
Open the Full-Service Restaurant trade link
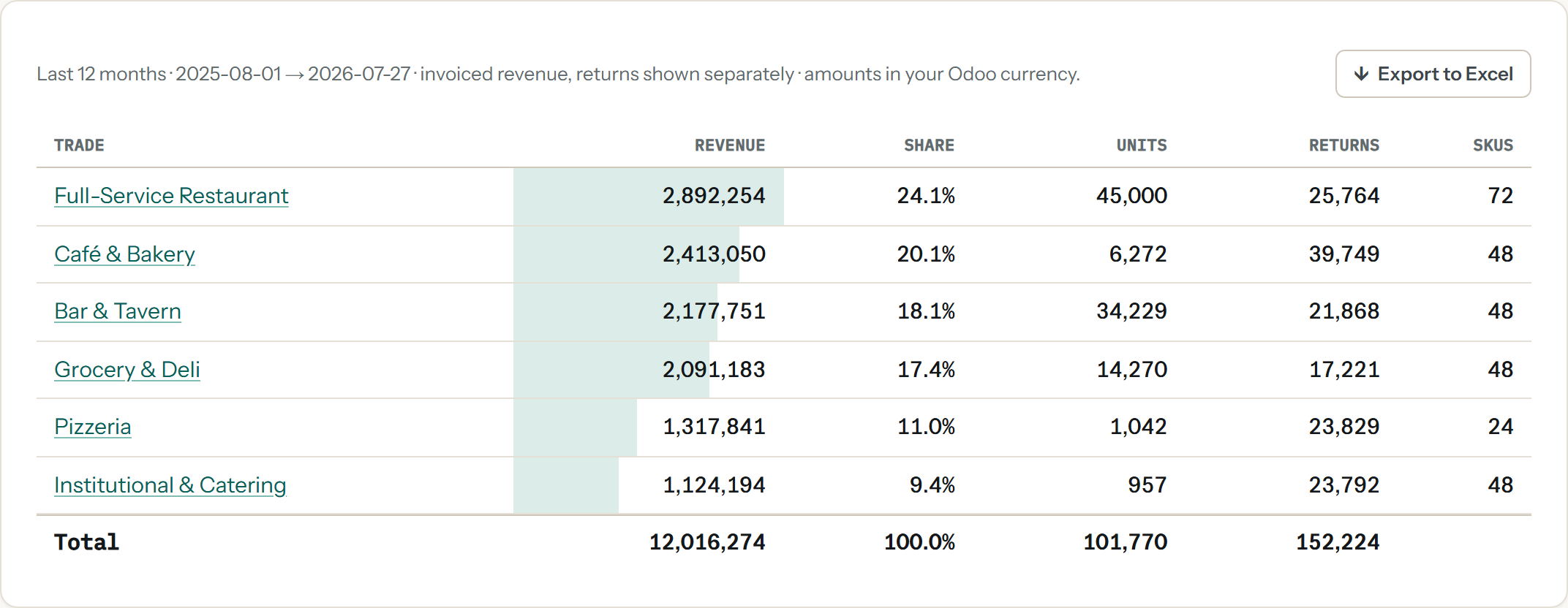(x=171, y=196)
